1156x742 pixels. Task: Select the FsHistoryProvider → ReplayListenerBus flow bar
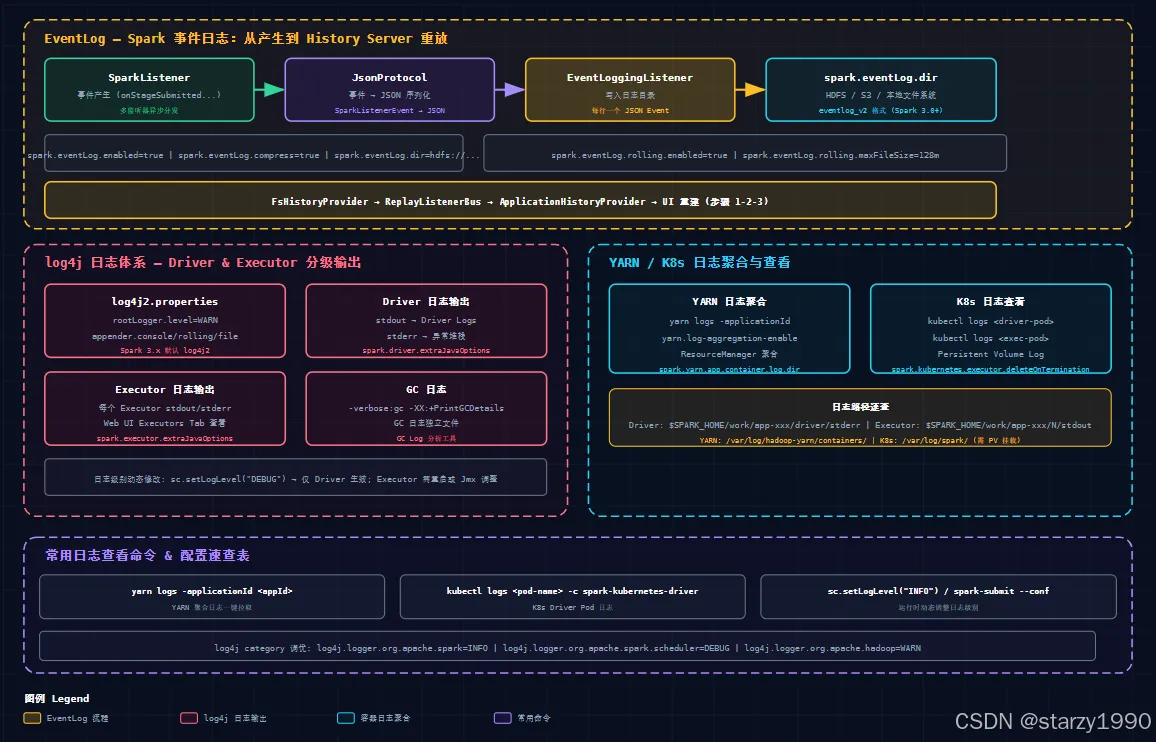coord(520,201)
